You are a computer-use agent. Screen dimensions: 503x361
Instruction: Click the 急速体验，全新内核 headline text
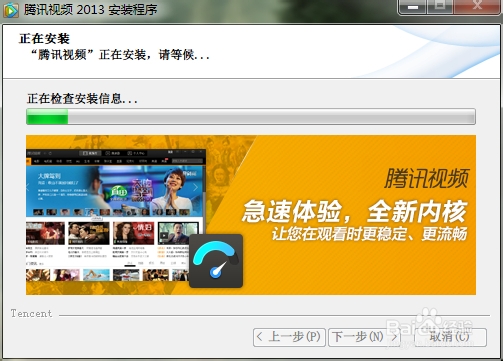[x=354, y=212]
